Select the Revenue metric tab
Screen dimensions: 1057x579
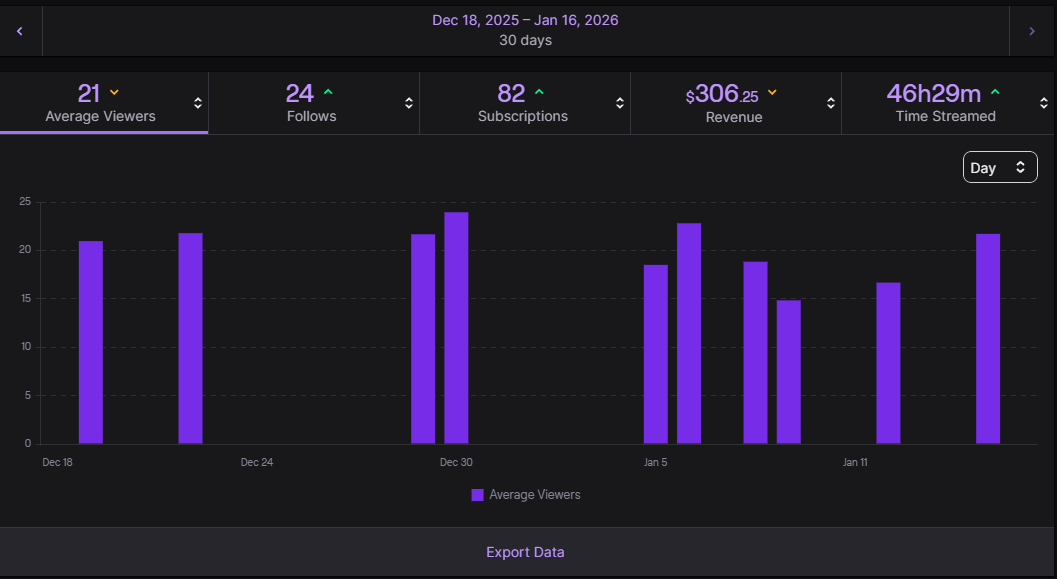tap(735, 102)
